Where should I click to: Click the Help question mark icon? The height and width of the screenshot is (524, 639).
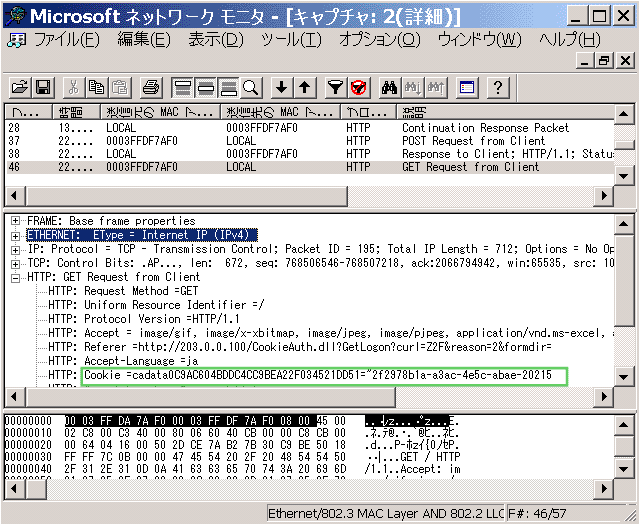pyautogui.click(x=498, y=88)
